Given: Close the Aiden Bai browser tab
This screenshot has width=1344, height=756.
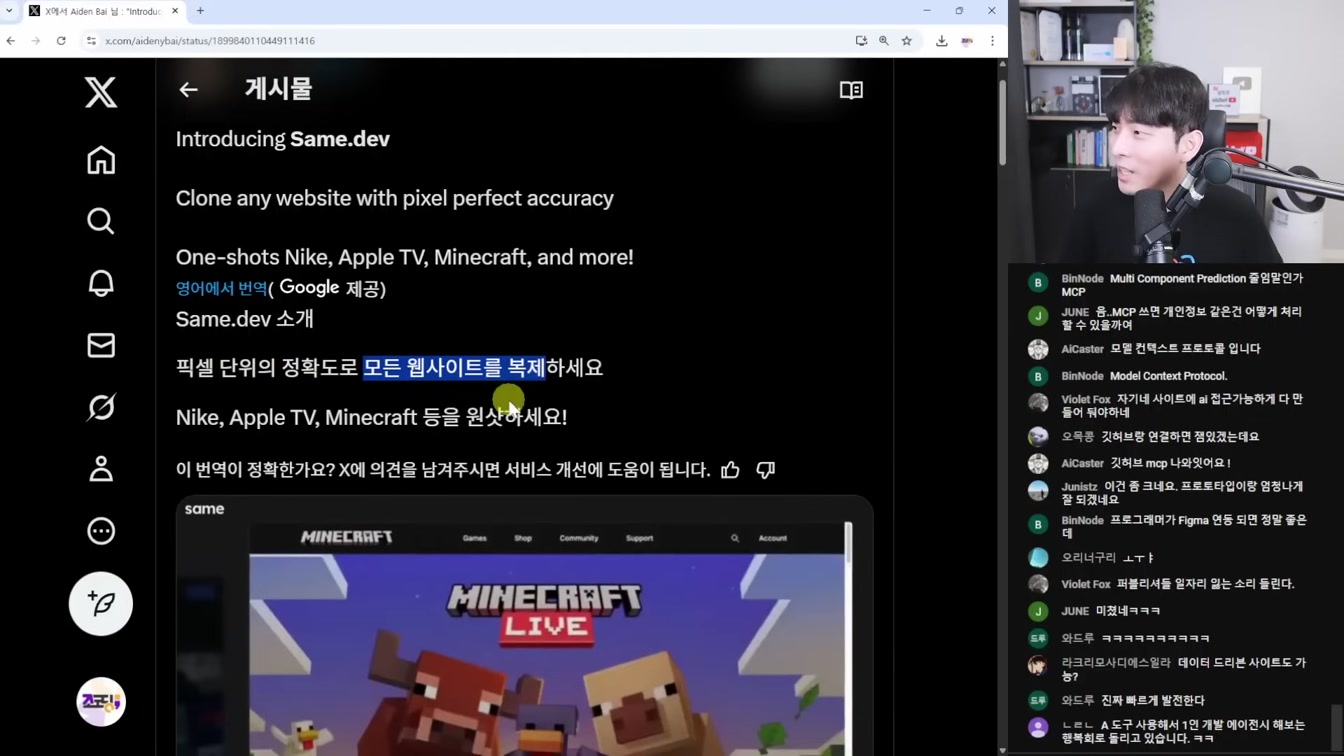Looking at the screenshot, I should pyautogui.click(x=175, y=11).
